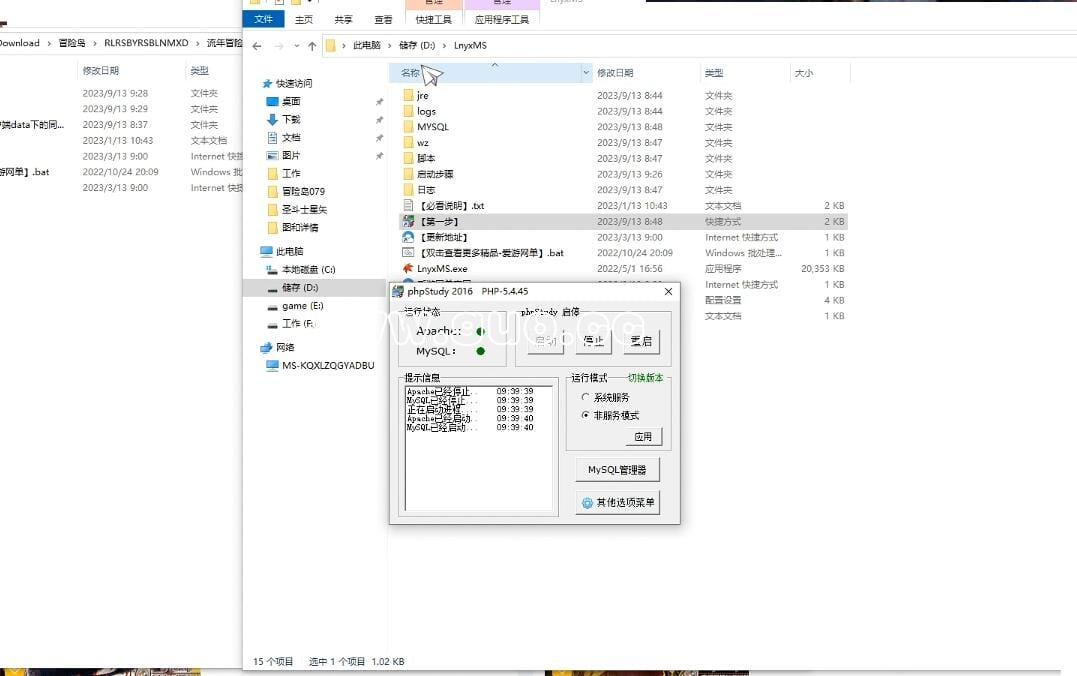Click LnyxMS in the address breadcrumb
The height and width of the screenshot is (676, 1077).
[x=470, y=45]
